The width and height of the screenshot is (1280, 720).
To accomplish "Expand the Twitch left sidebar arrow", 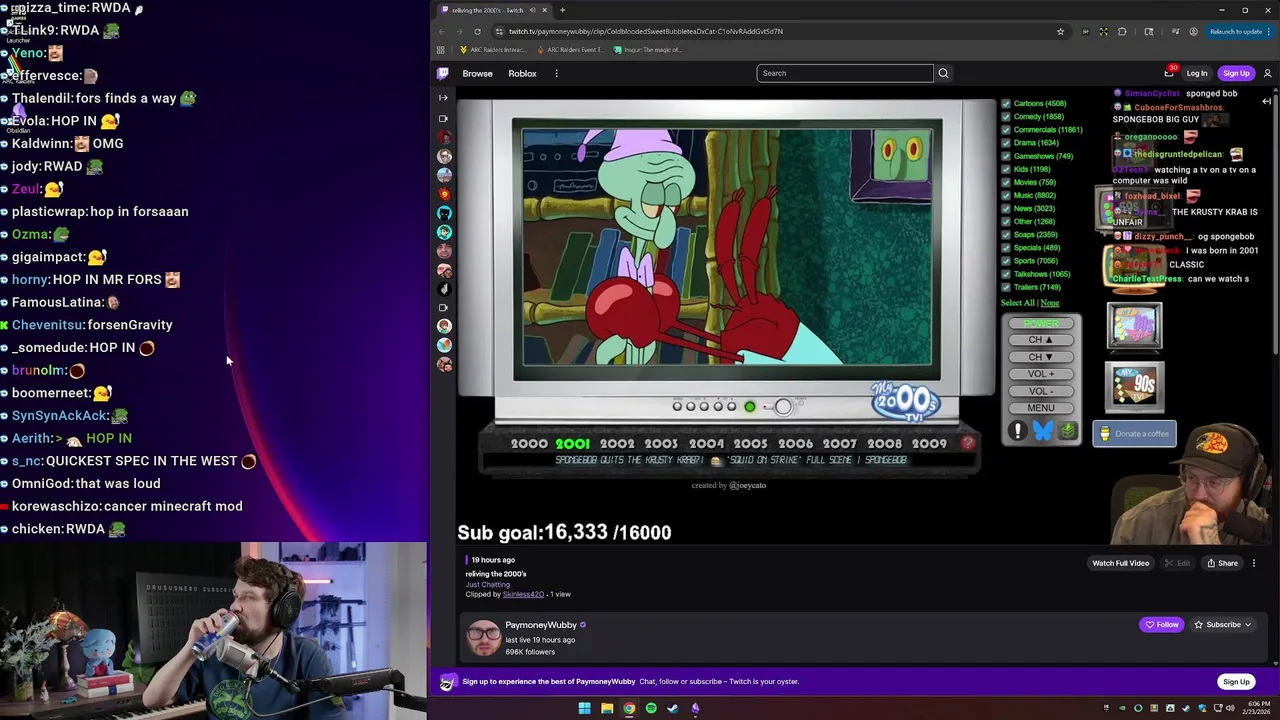I will pyautogui.click(x=443, y=97).
